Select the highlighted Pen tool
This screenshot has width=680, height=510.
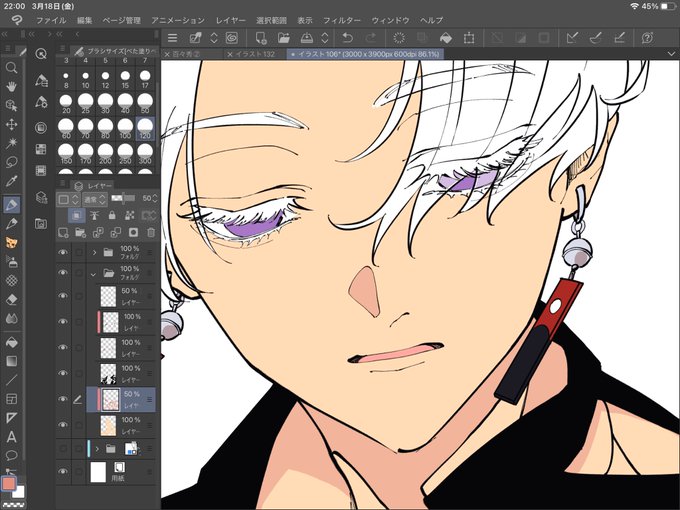coord(11,204)
